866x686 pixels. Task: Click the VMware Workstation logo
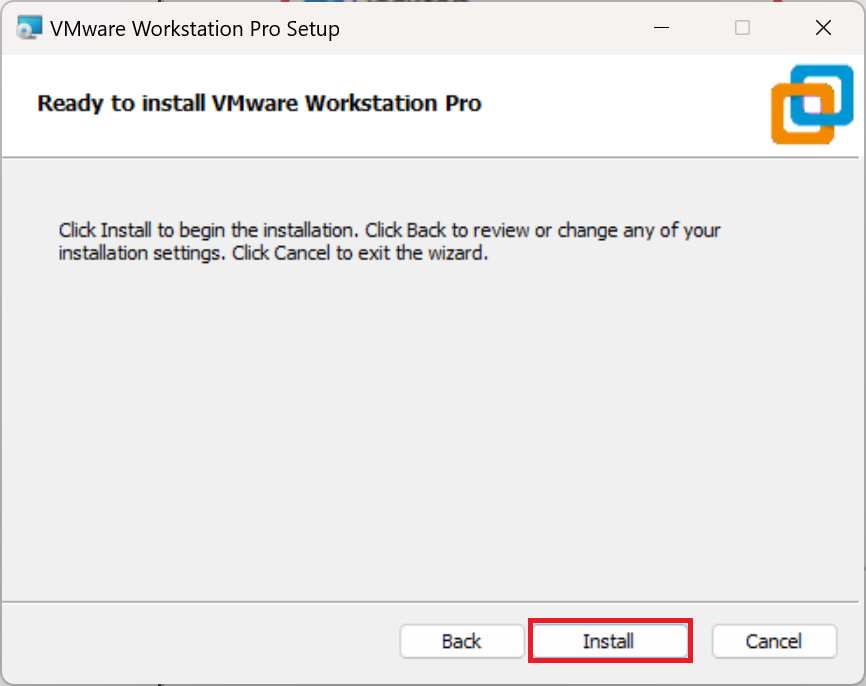pos(812,104)
